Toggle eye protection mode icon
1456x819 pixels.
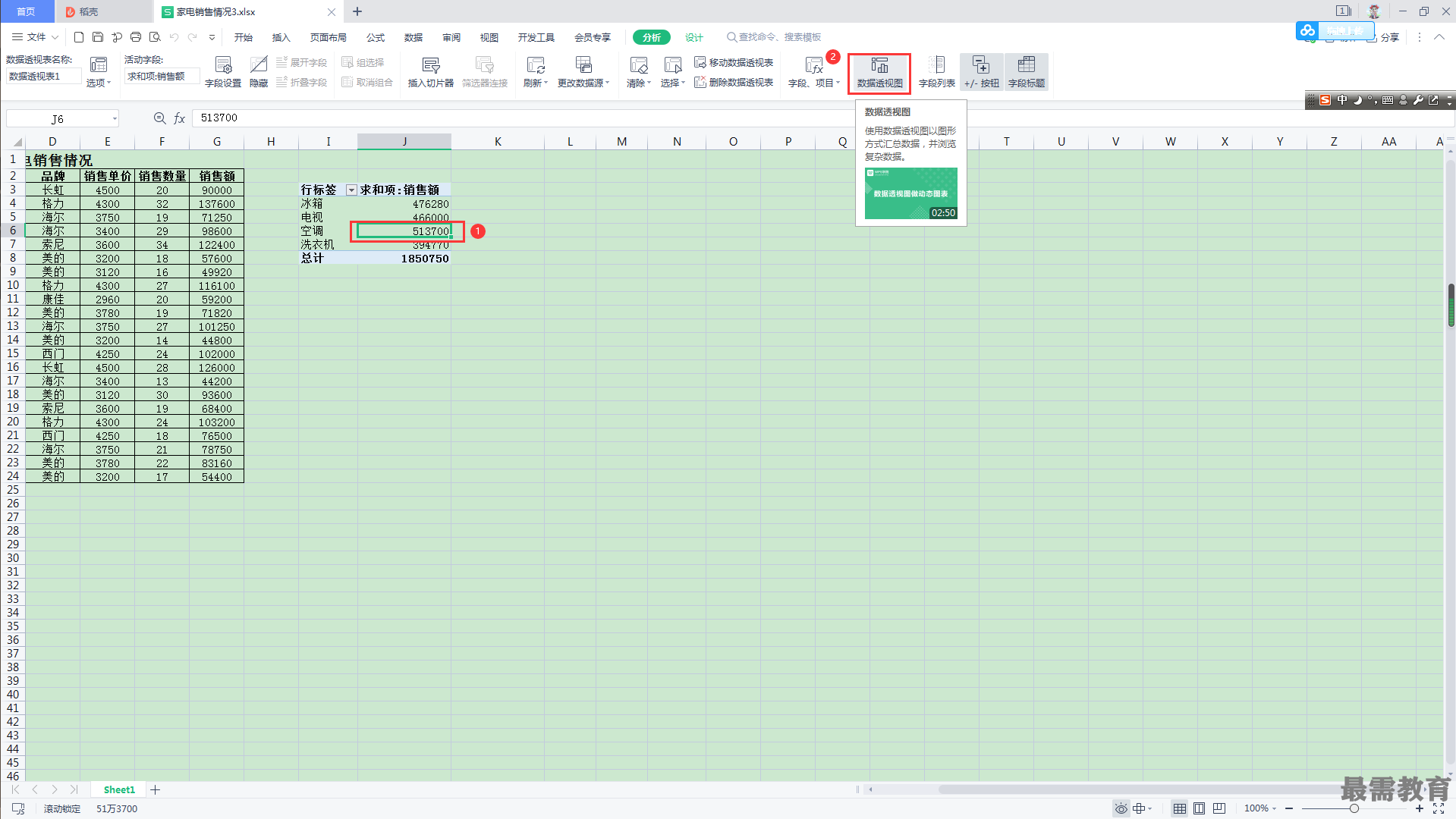coord(1121,808)
